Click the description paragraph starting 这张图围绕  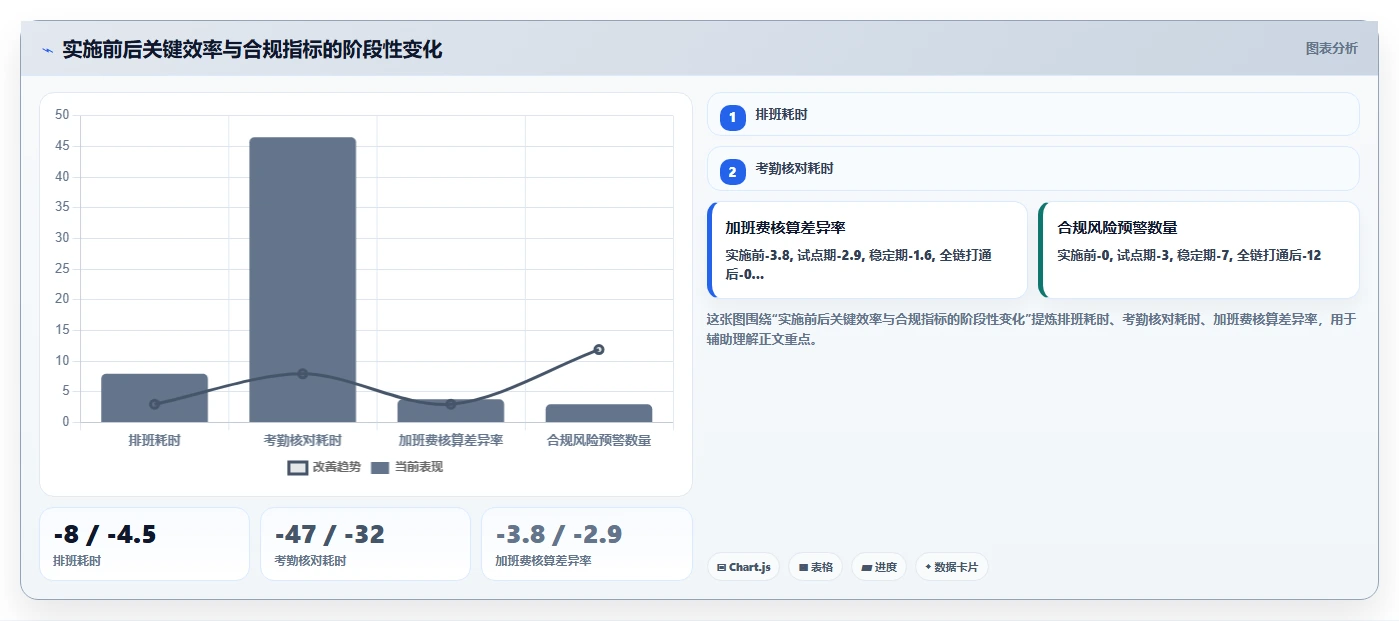(x=1031, y=329)
